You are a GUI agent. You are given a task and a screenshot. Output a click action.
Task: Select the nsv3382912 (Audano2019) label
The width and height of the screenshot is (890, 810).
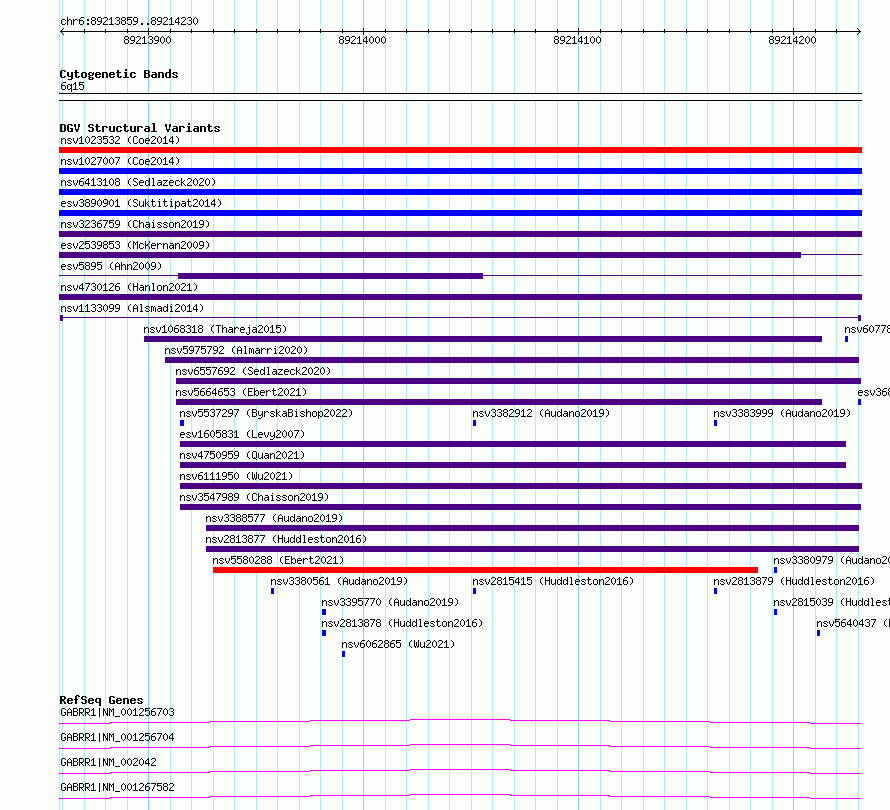[541, 413]
